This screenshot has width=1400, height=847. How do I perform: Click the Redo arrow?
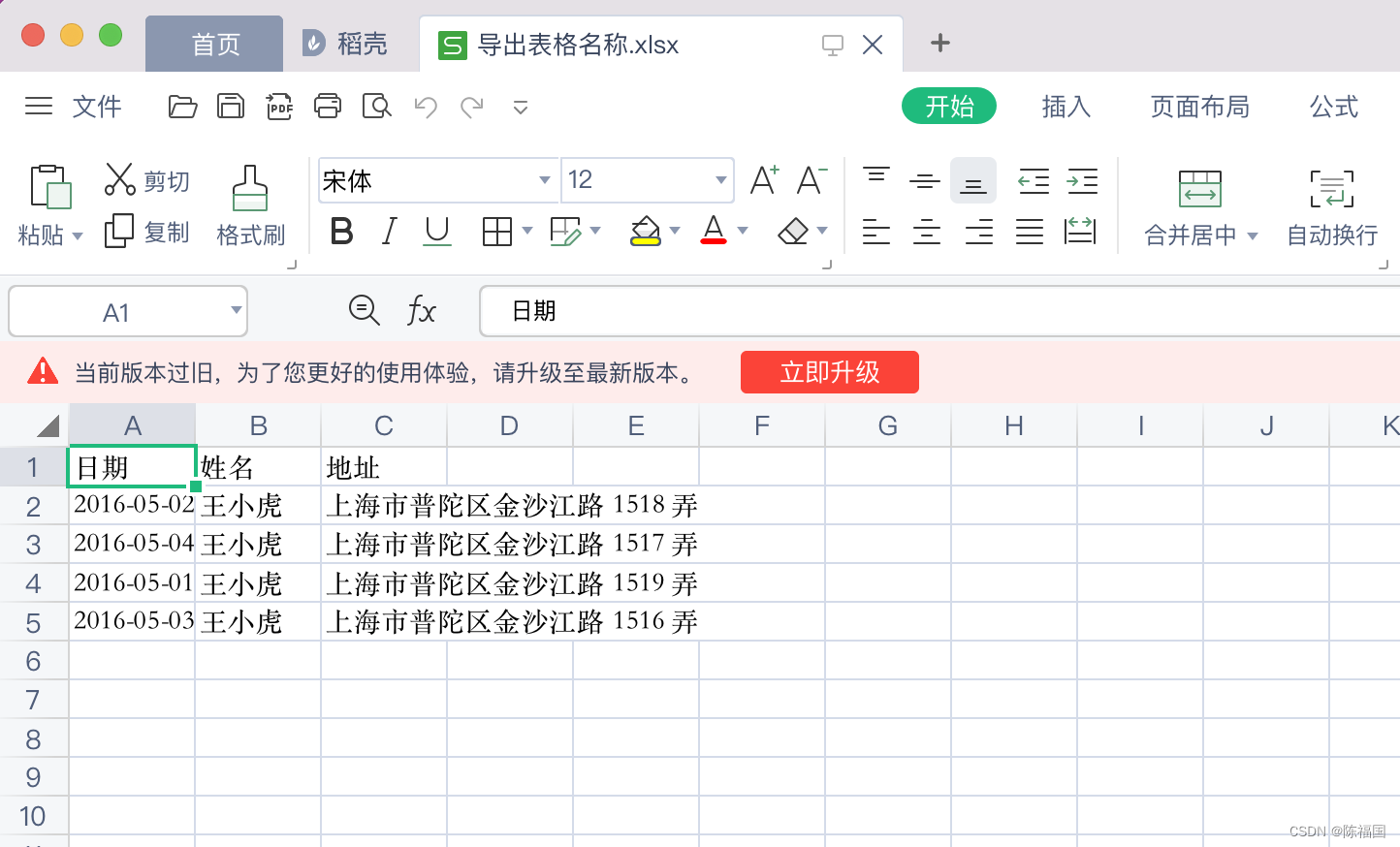tap(472, 107)
